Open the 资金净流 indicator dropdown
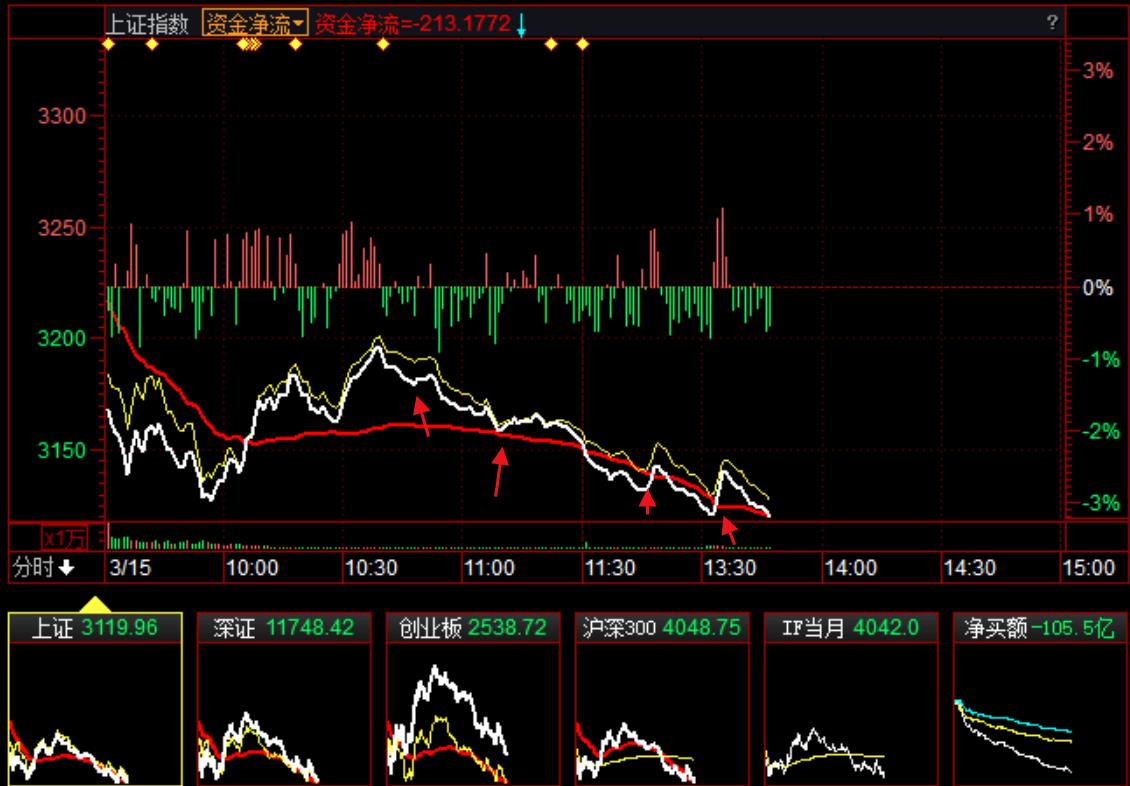The width and height of the screenshot is (1130, 786). pyautogui.click(x=254, y=24)
